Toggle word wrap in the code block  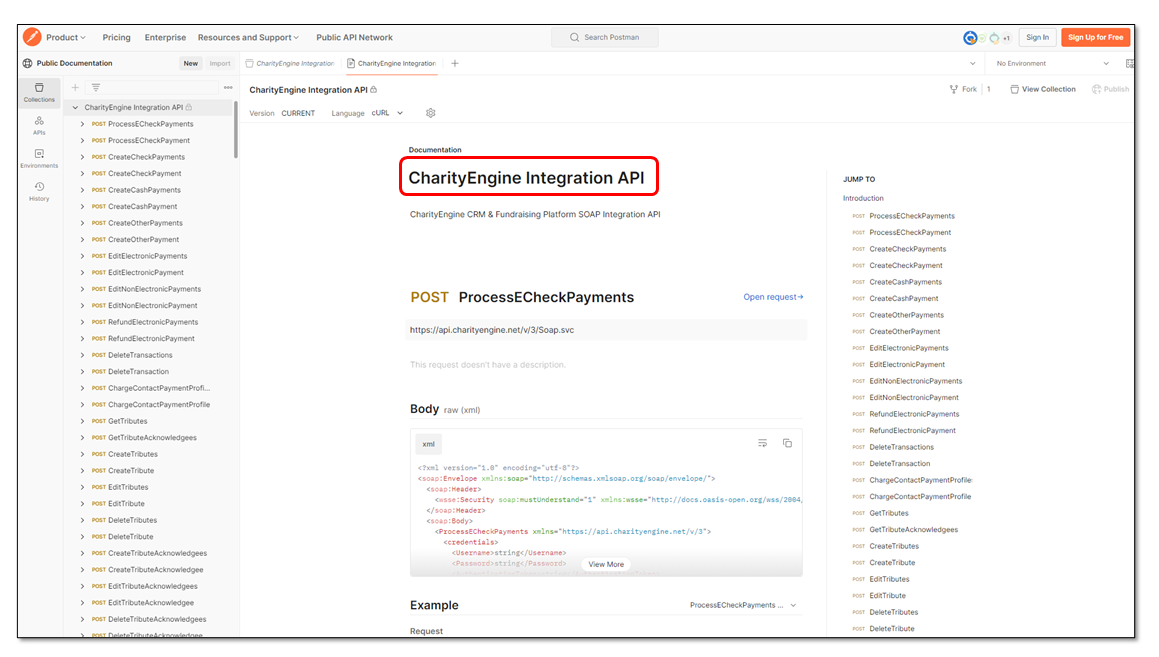(x=762, y=442)
